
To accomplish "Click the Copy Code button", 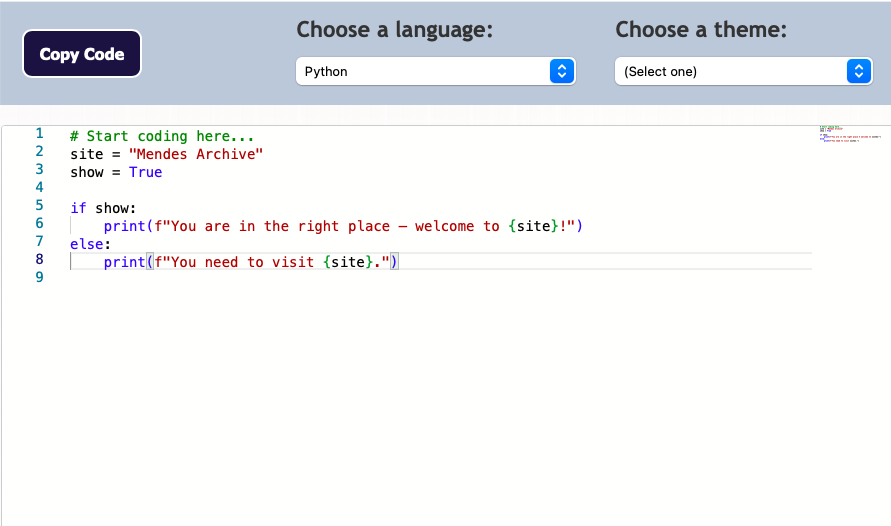I will (x=82, y=54).
